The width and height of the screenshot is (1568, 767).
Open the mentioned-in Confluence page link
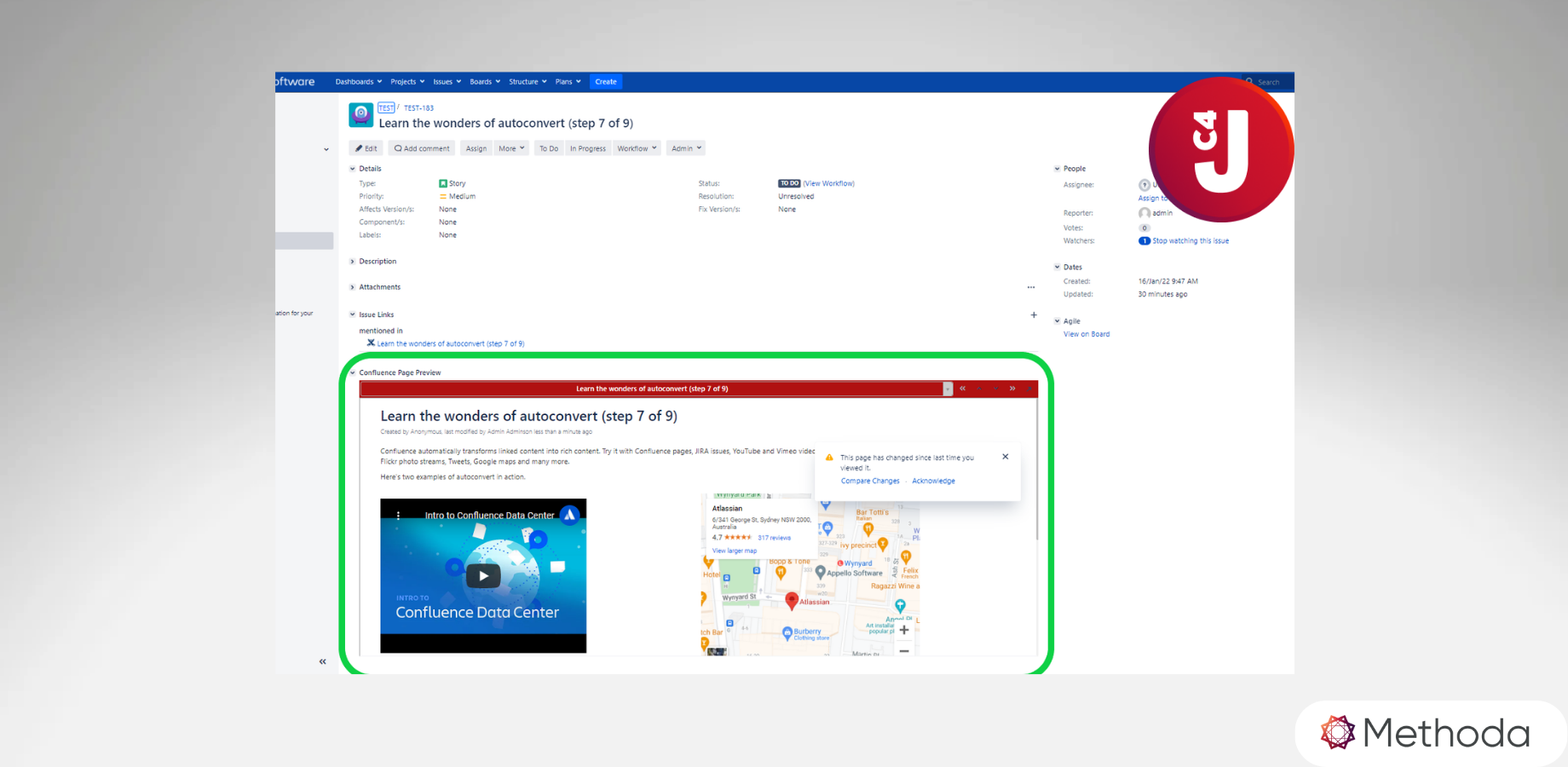point(451,344)
